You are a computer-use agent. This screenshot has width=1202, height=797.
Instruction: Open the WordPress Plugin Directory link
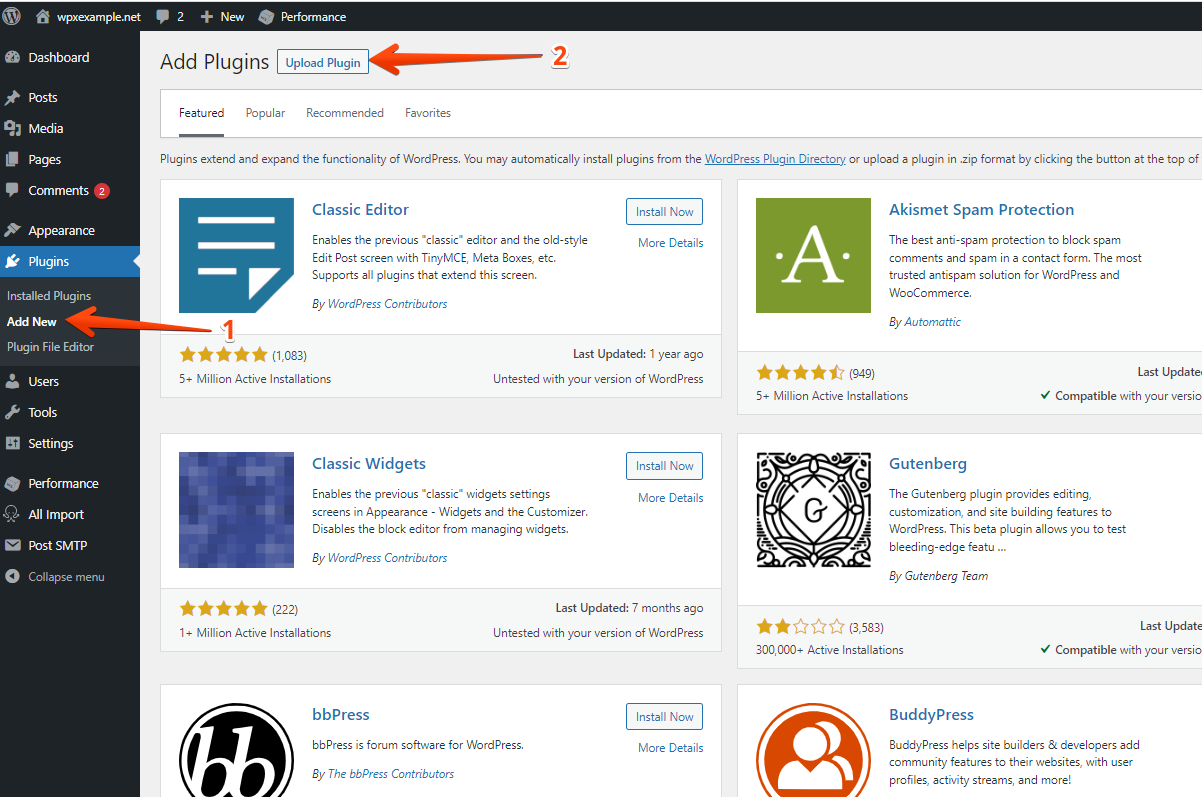[775, 159]
